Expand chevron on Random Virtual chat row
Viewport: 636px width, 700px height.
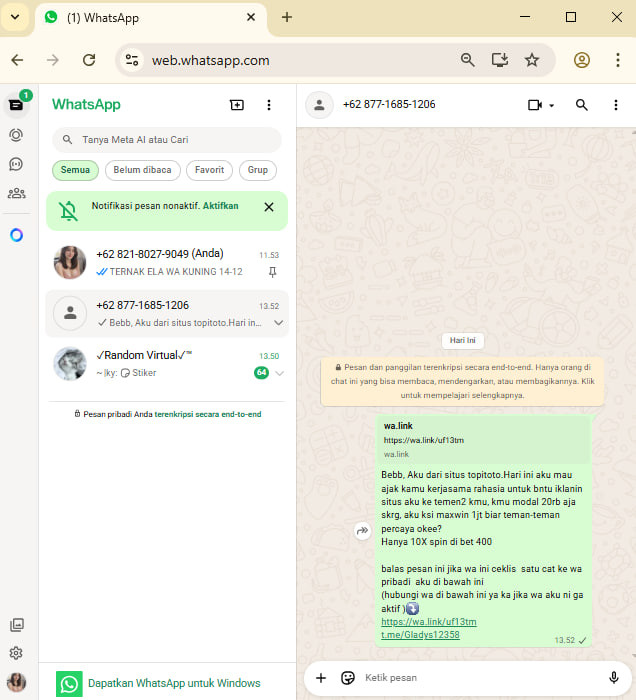tap(279, 373)
